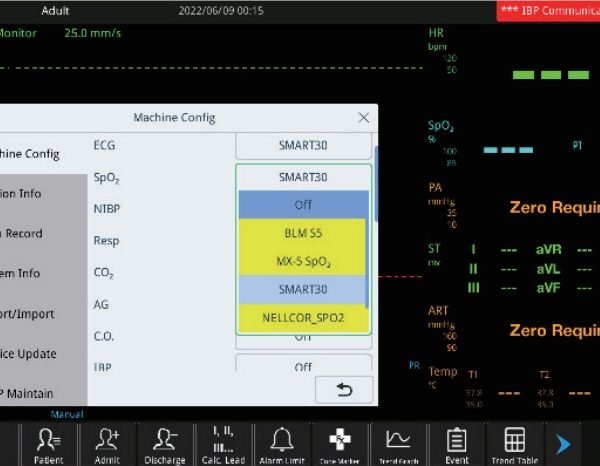Open the Trend Table icon
Screen dimensions: 600x466
pos(514,443)
